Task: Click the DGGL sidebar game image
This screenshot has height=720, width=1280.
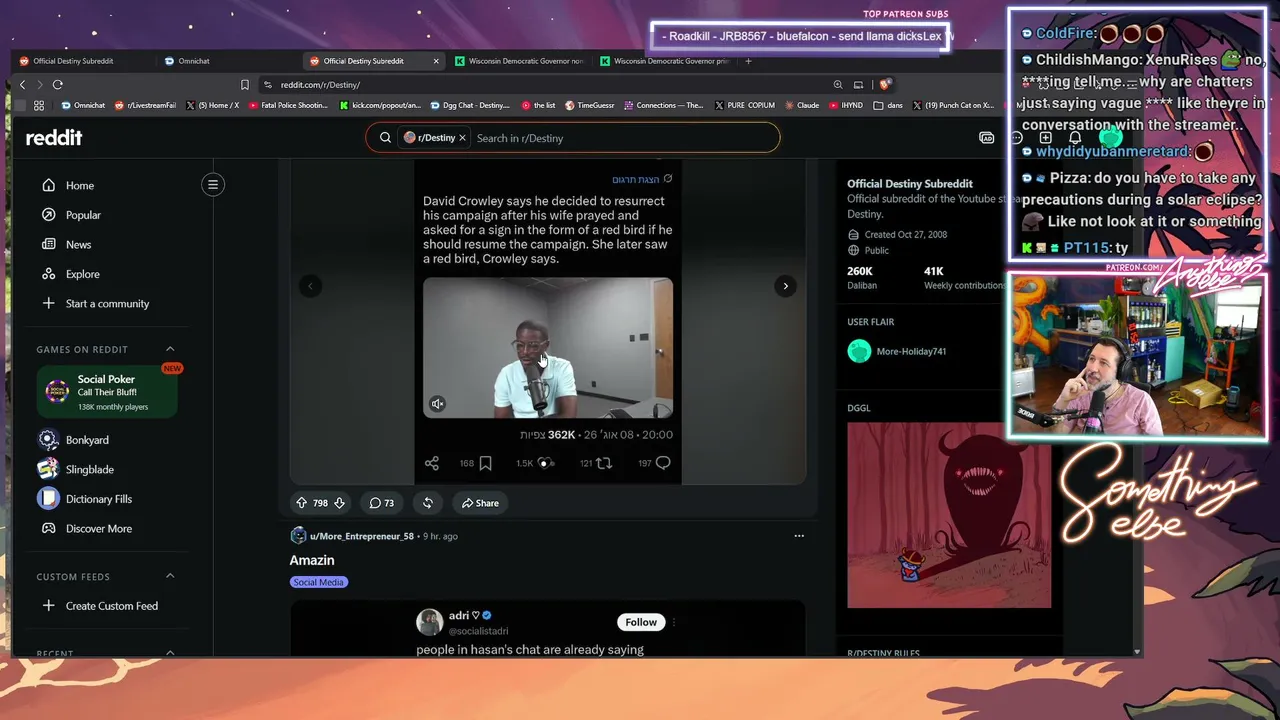Action: point(949,515)
